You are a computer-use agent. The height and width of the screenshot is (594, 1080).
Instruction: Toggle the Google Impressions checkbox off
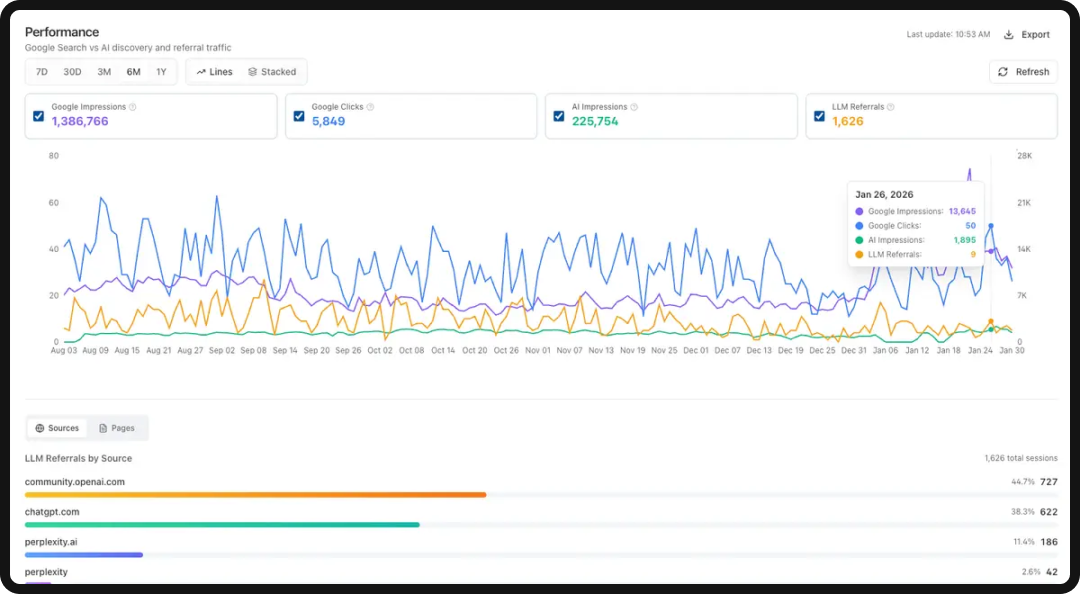pyautogui.click(x=38, y=116)
